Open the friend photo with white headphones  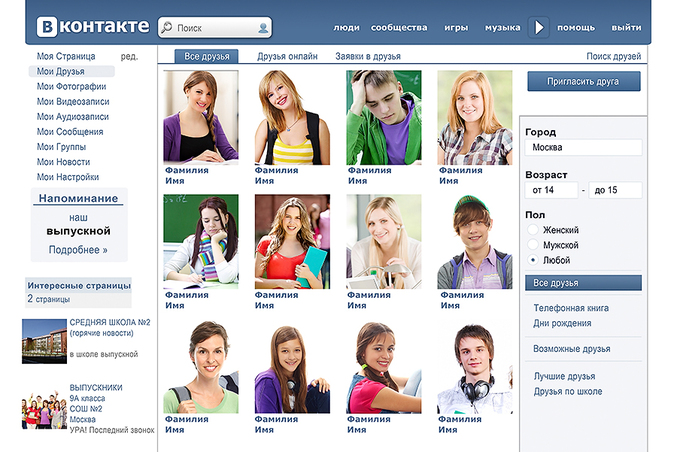474,367
